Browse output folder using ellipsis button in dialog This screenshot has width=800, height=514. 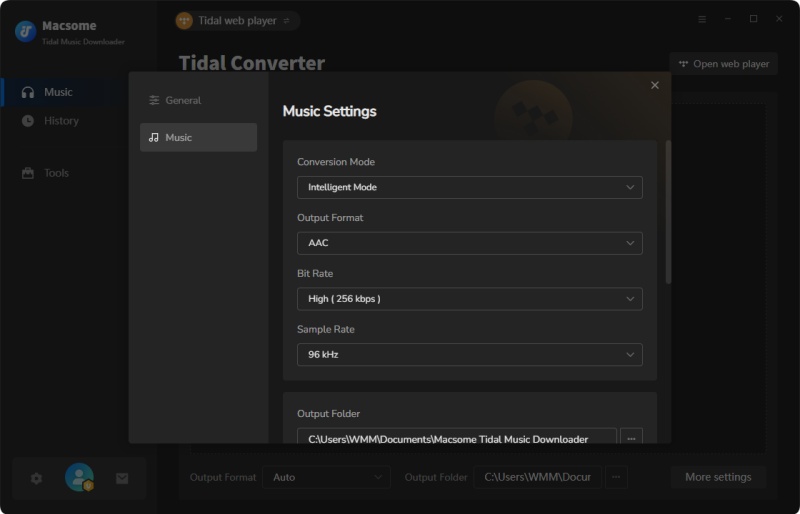point(631,438)
